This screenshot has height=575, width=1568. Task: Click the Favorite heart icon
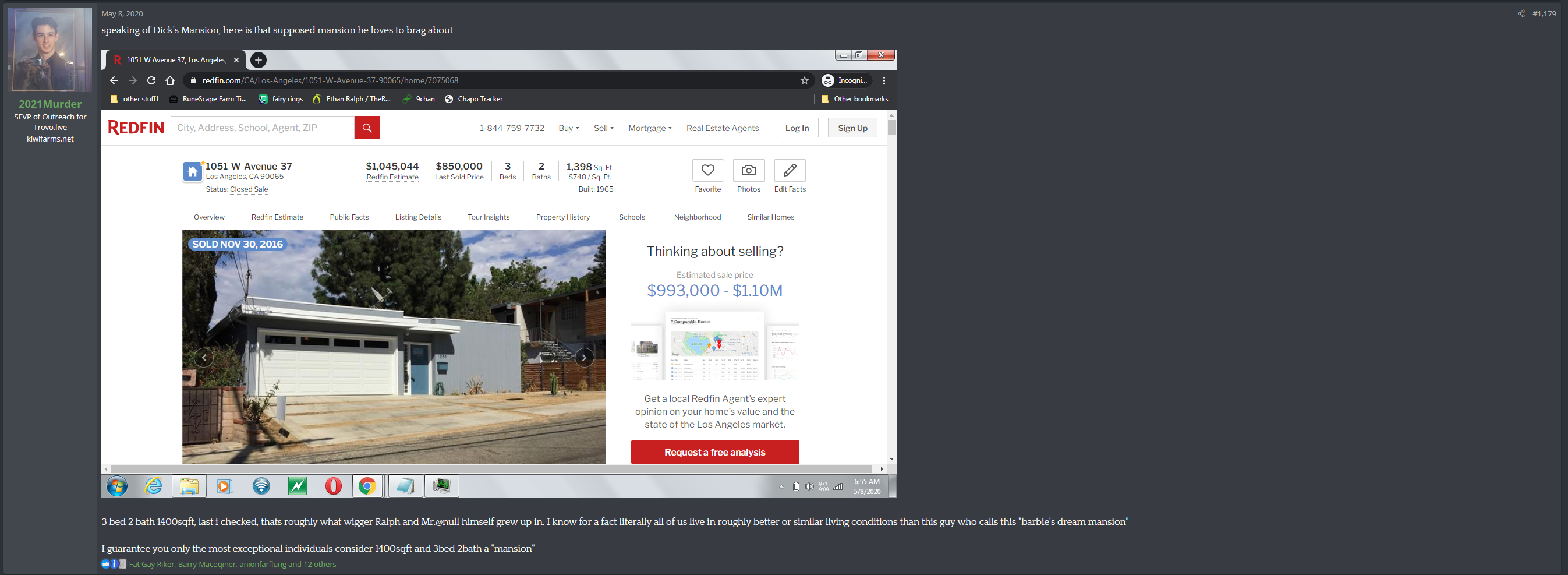point(707,171)
